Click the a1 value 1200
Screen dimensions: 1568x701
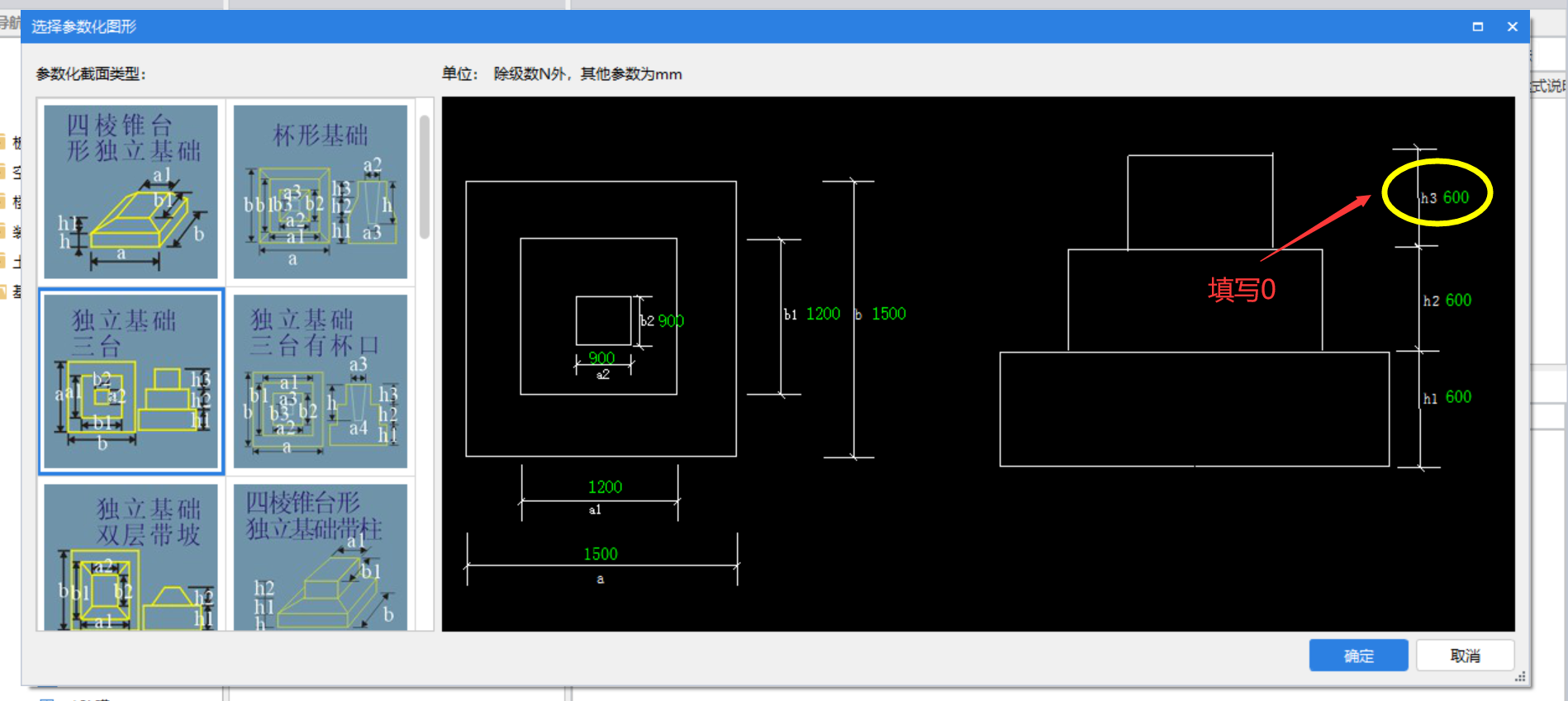[x=605, y=487]
